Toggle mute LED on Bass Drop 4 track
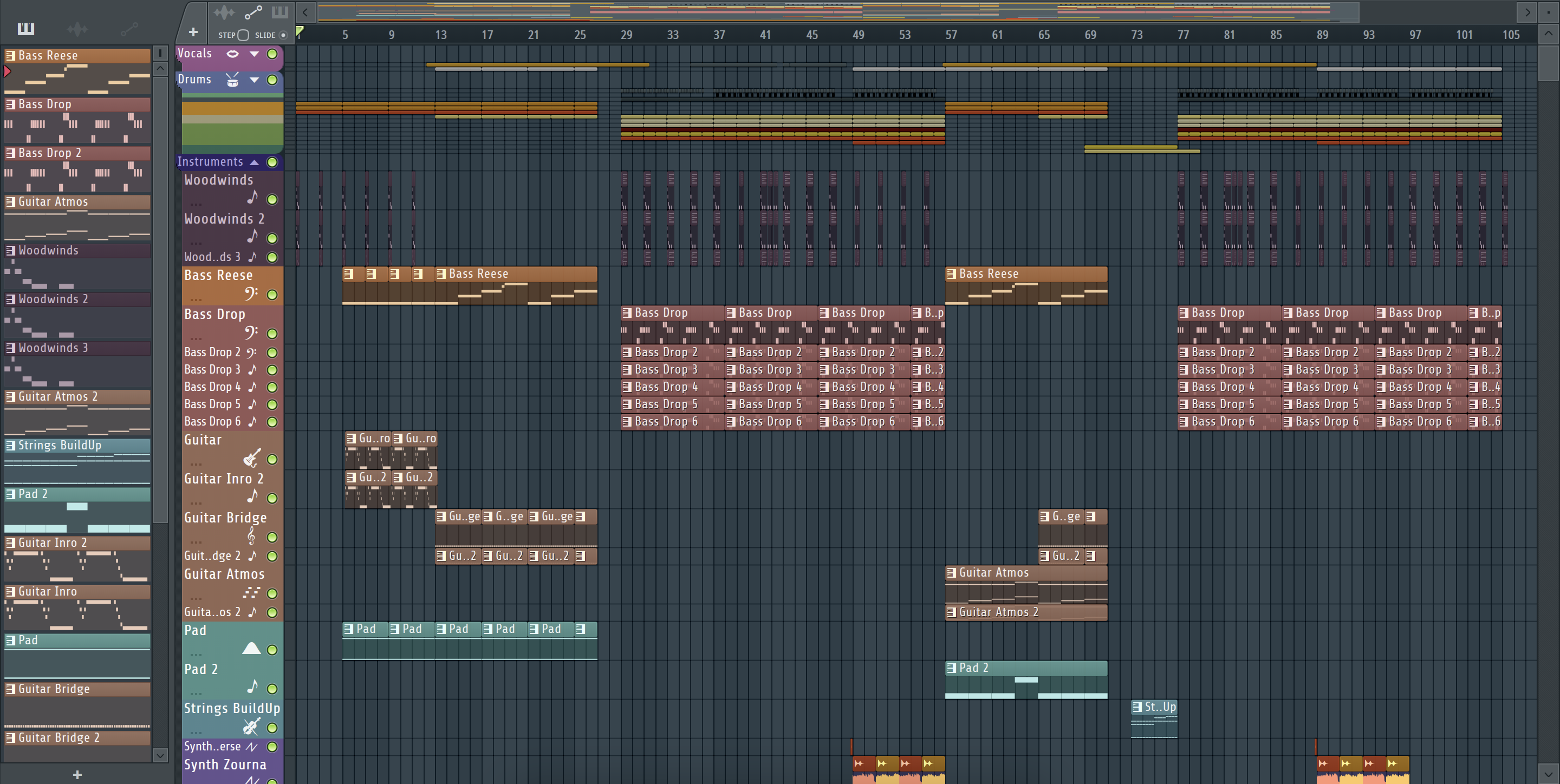1560x784 pixels. coord(272,388)
